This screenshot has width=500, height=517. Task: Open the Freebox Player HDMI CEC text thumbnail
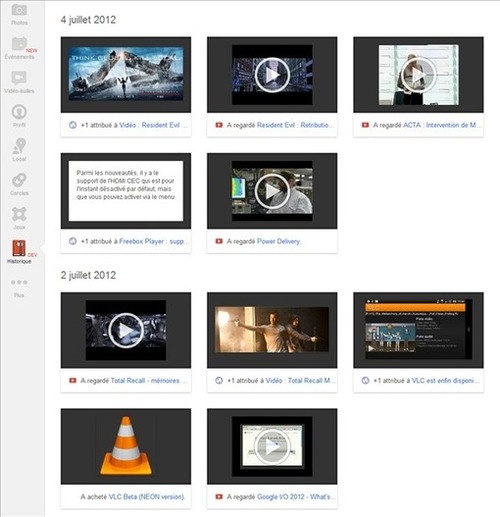[x=126, y=191]
